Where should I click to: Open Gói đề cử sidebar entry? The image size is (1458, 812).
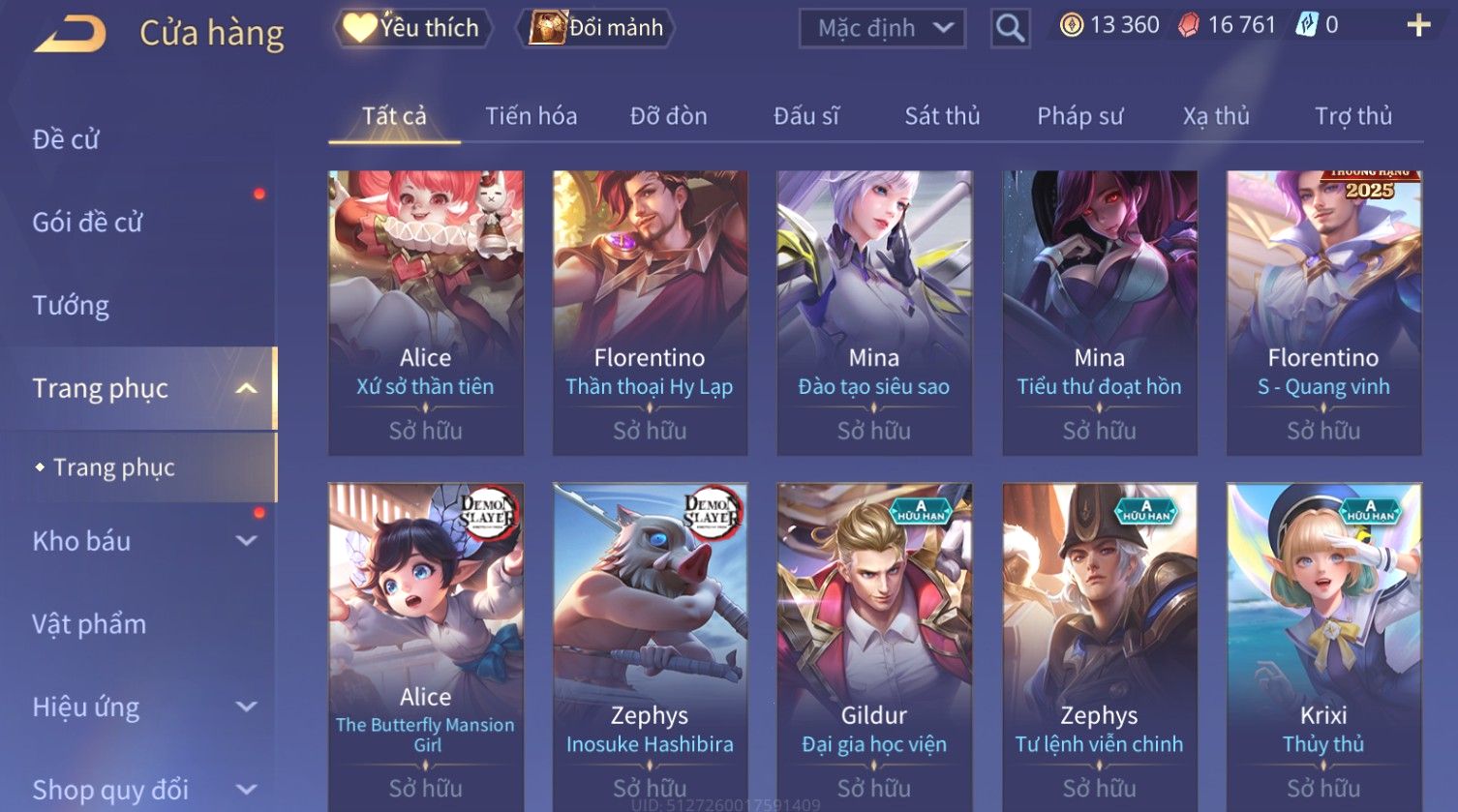87,223
